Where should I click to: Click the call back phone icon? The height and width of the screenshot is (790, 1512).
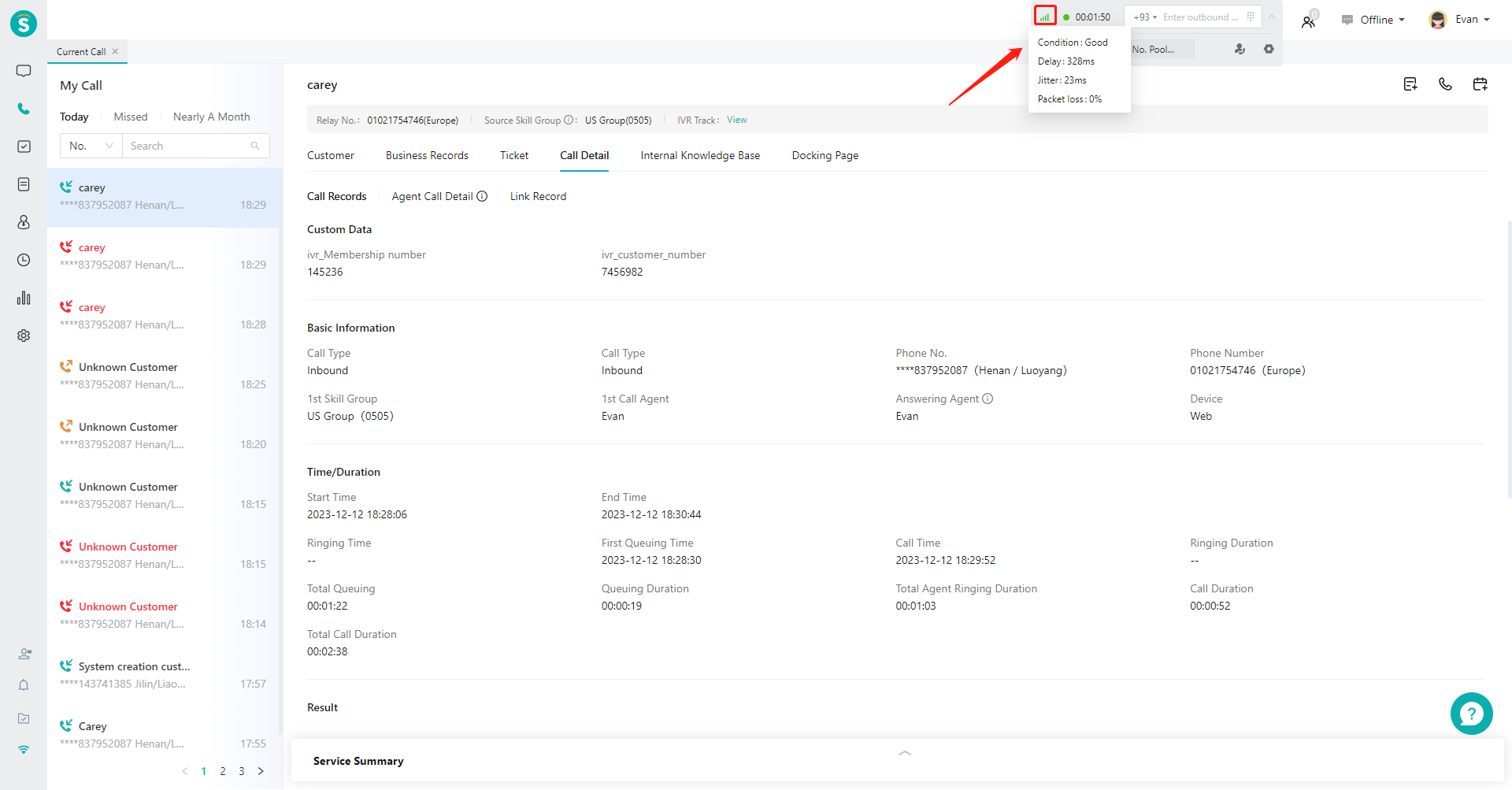(1445, 84)
